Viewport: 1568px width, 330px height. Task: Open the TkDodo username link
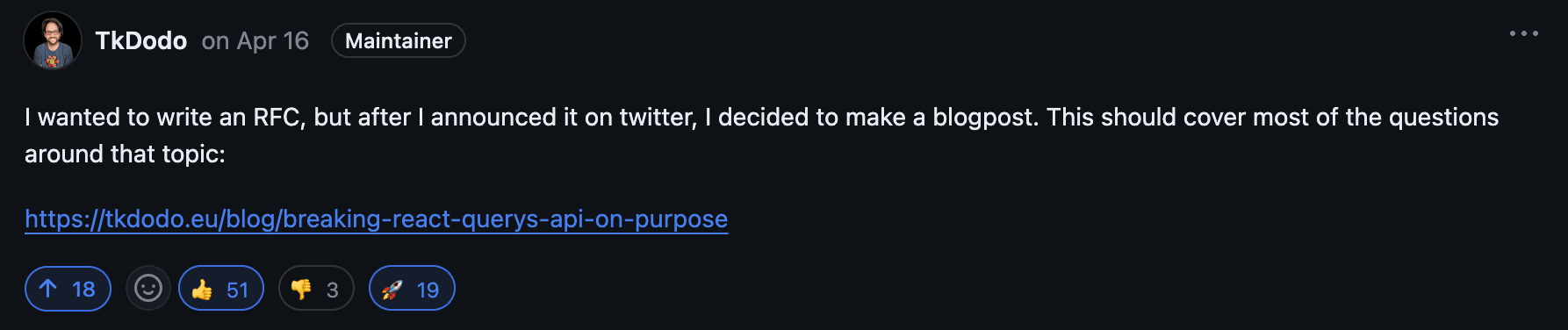[x=140, y=40]
